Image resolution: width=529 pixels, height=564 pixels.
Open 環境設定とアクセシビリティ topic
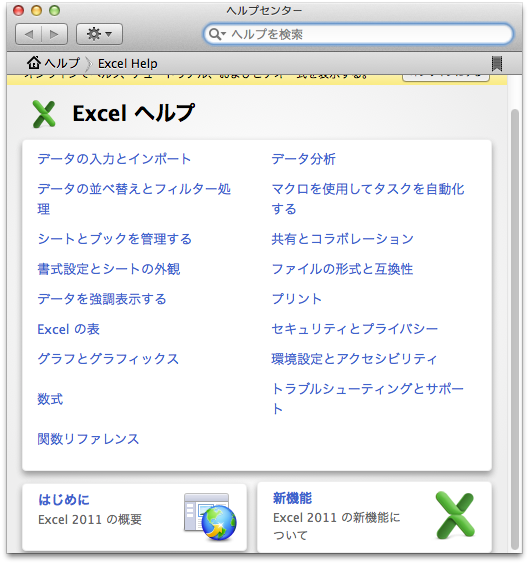click(354, 359)
